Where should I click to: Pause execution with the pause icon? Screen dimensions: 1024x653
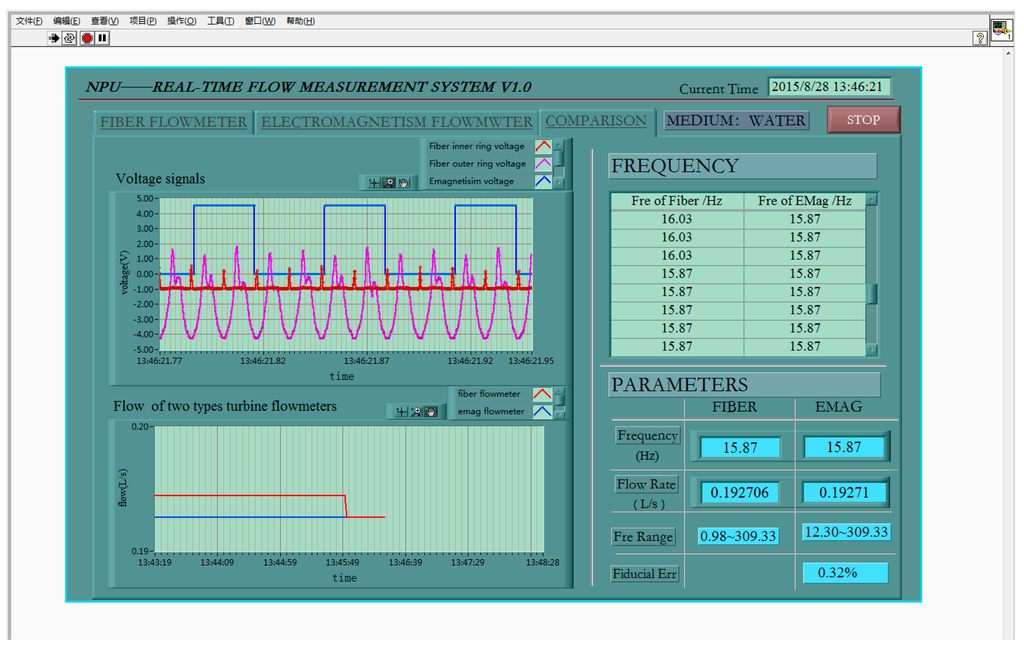point(102,38)
